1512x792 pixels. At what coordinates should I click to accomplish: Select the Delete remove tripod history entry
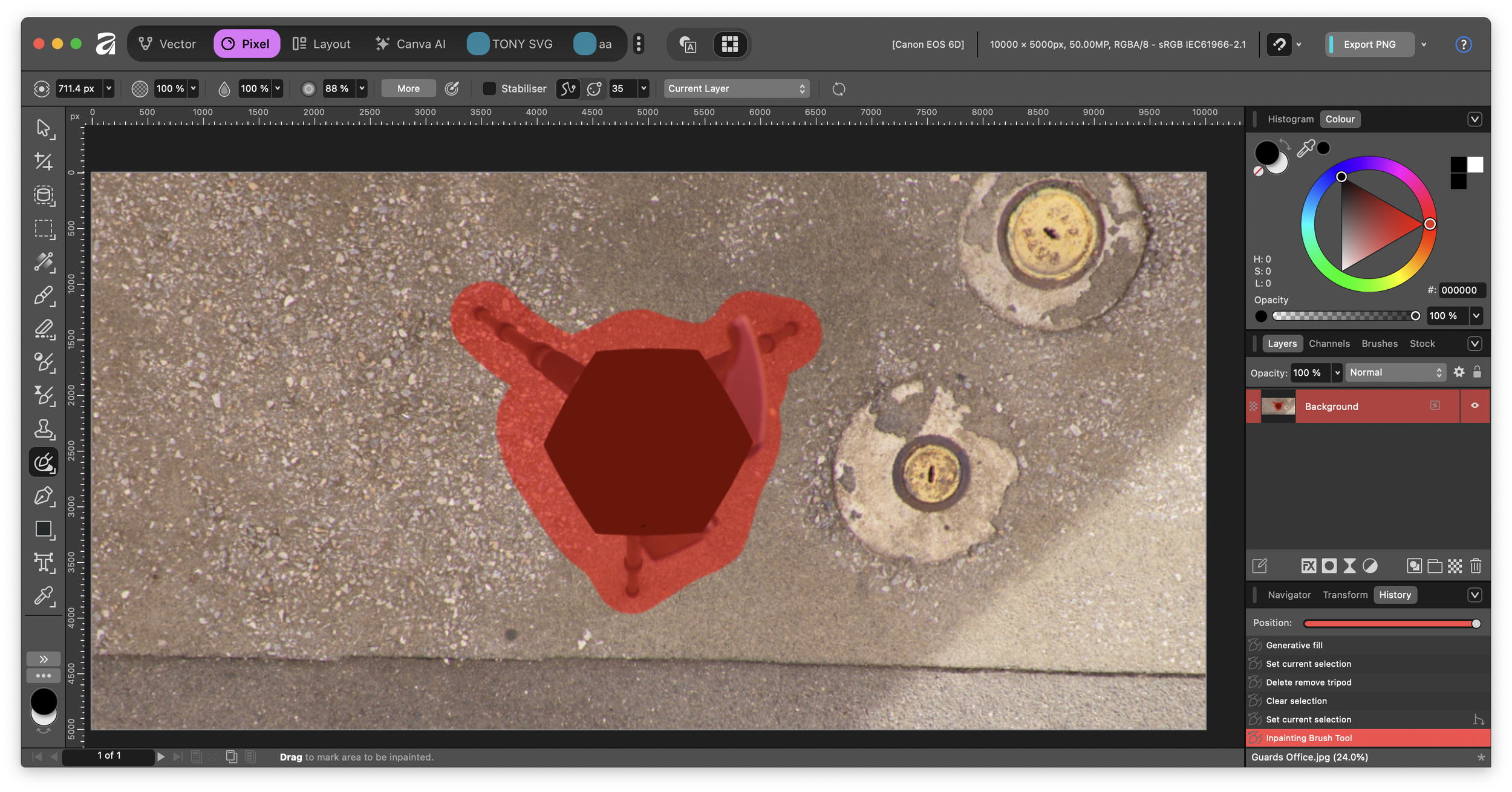pos(1308,682)
